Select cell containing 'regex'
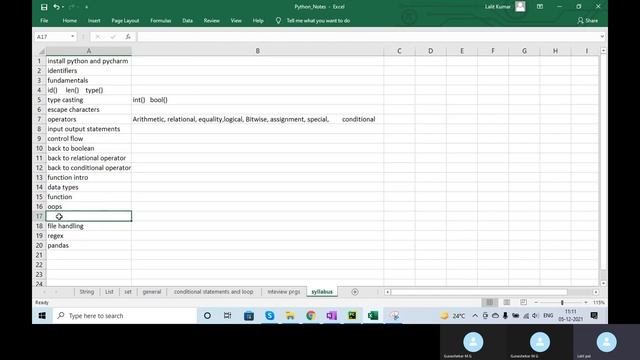 pos(88,236)
